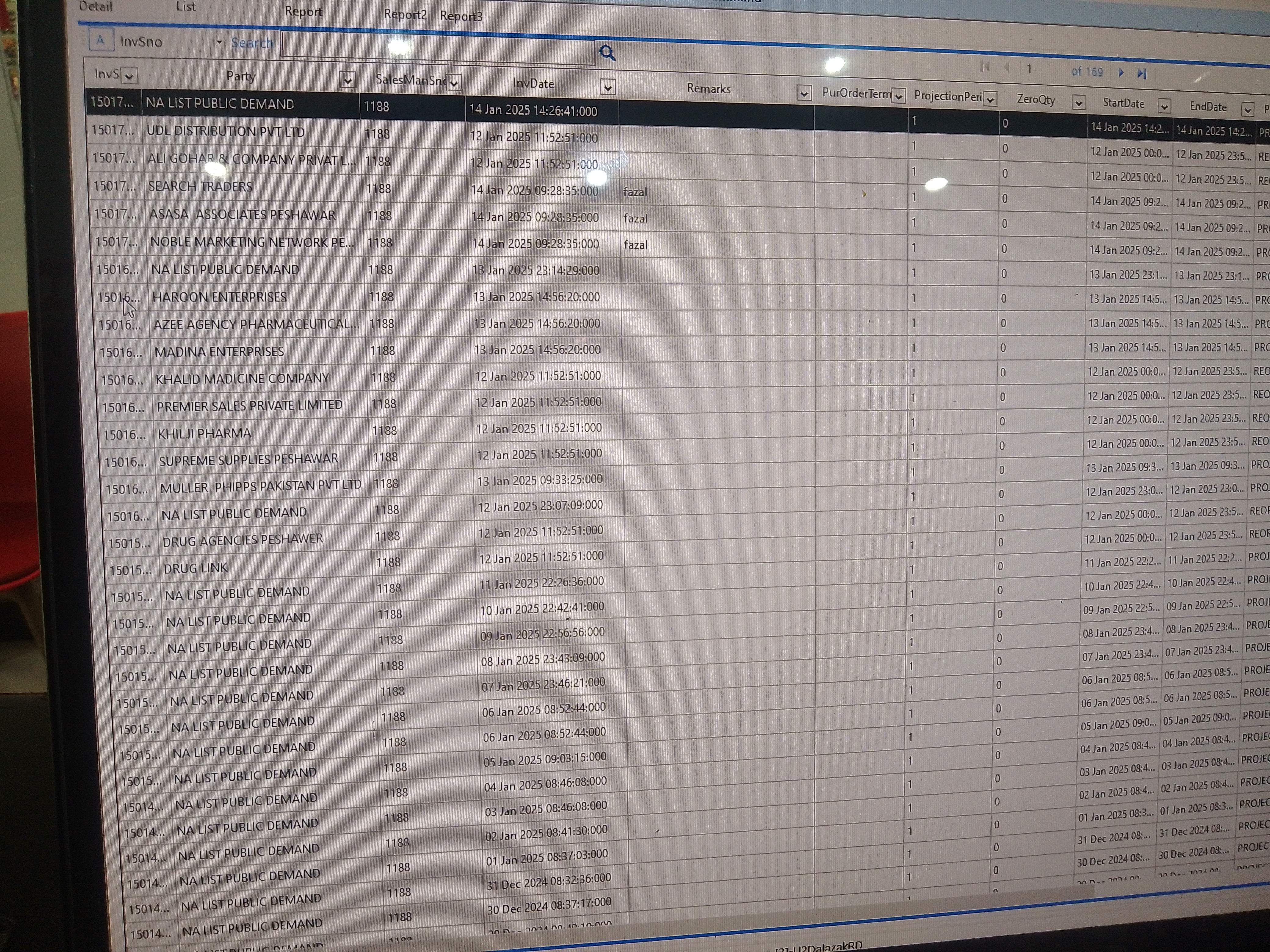Open the SalesManSno column filter dropdown
This screenshot has width=1270, height=952.
(454, 83)
